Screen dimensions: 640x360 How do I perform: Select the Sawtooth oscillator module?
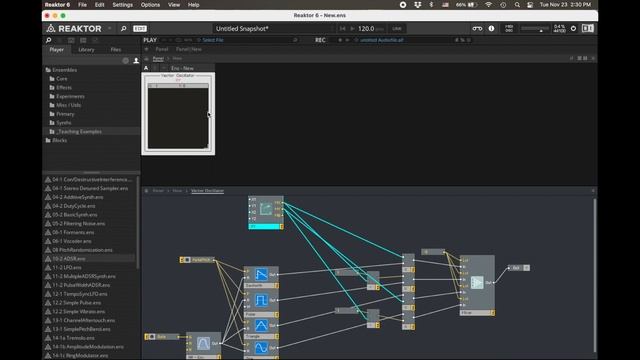pos(261,278)
